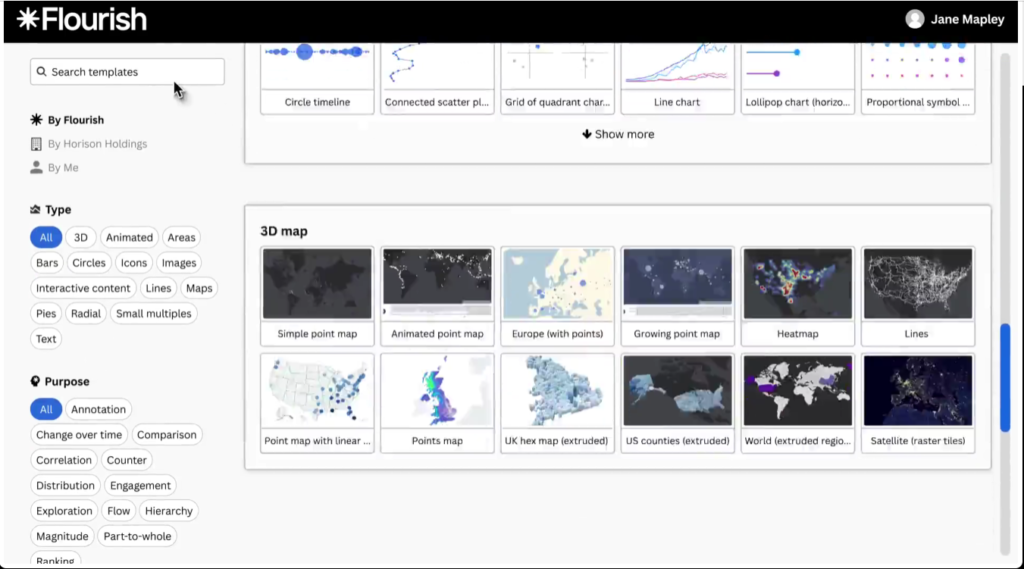This screenshot has height=569, width=1024.
Task: Toggle the Exploration purpose filter
Action: click(x=64, y=511)
